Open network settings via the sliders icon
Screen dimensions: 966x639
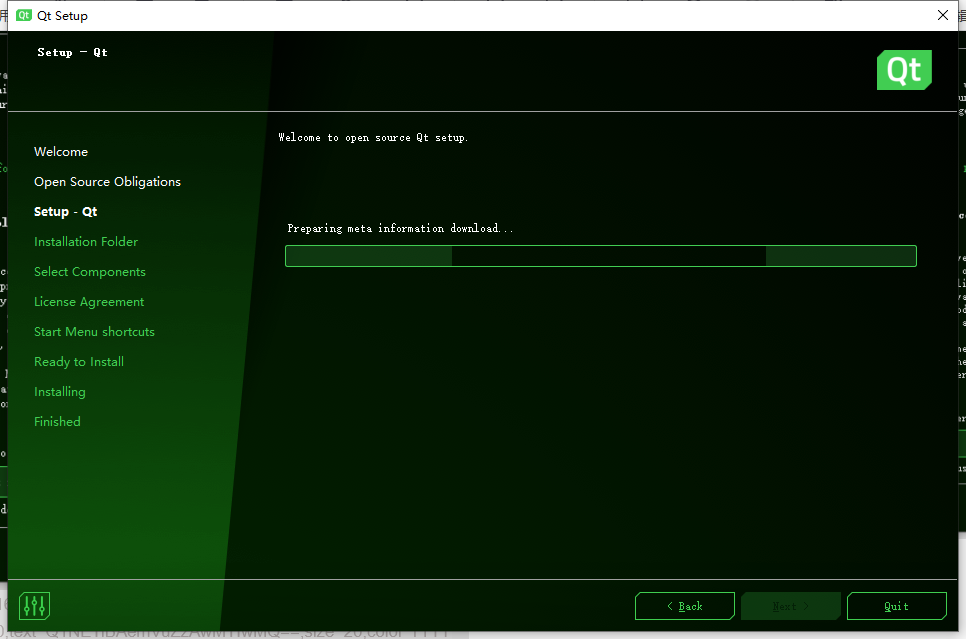[x=33, y=605]
